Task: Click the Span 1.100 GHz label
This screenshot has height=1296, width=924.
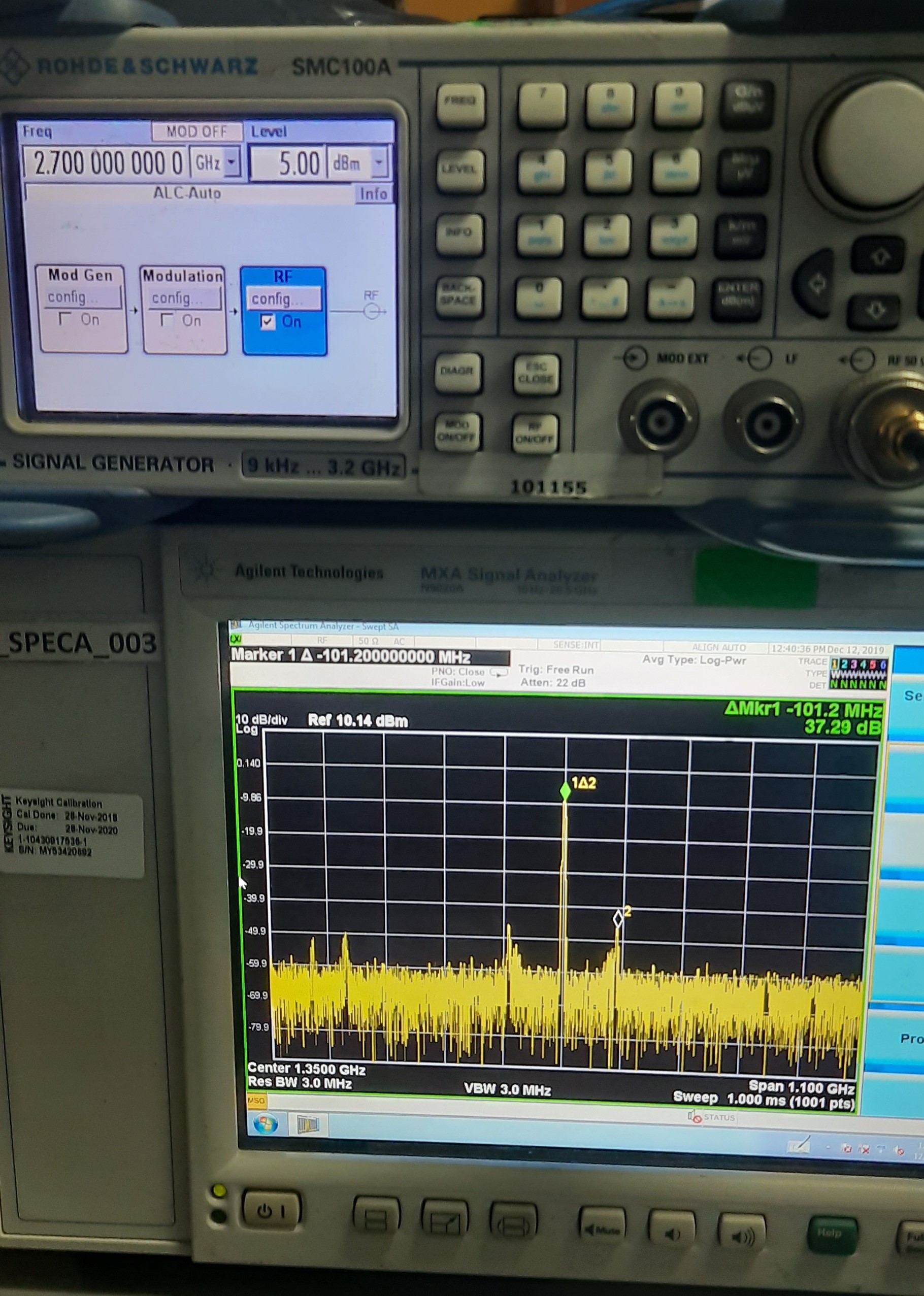Action: click(802, 1087)
